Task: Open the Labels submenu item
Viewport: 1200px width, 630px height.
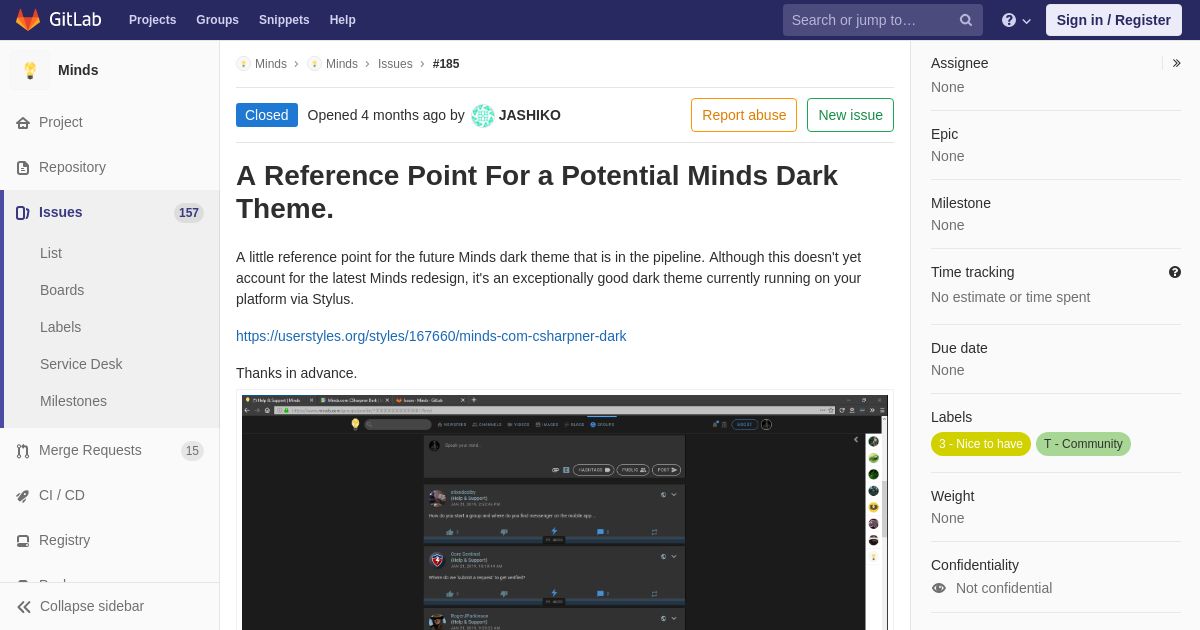Action: pyautogui.click(x=61, y=327)
